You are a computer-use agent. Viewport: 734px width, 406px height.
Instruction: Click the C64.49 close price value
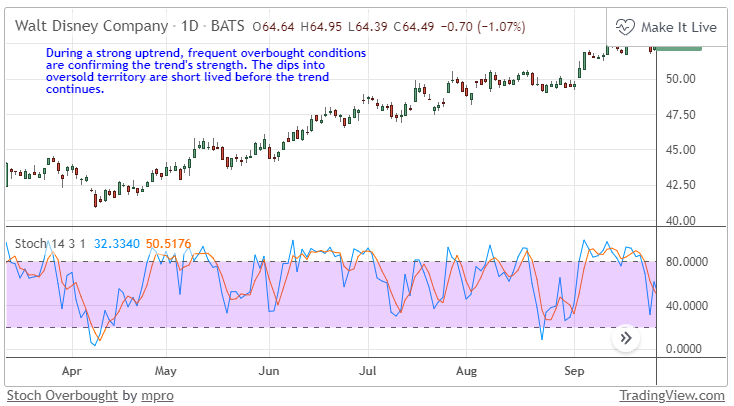pyautogui.click(x=414, y=27)
